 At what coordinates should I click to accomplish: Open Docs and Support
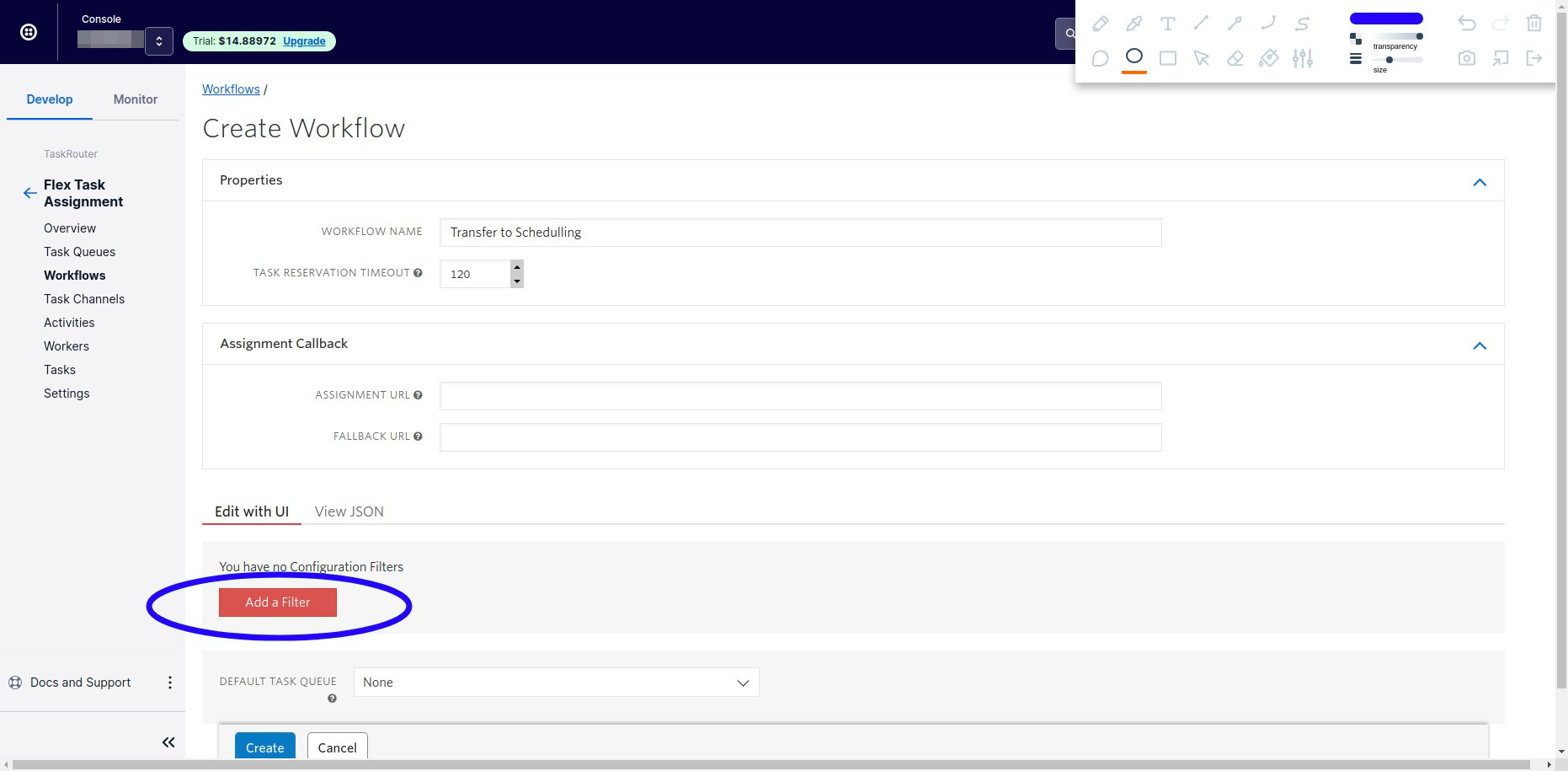tap(70, 683)
